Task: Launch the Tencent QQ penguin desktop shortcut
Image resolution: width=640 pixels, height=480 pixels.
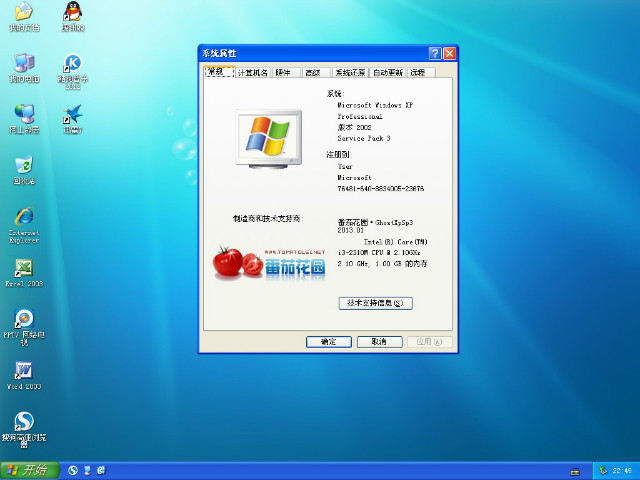Action: pos(73,16)
